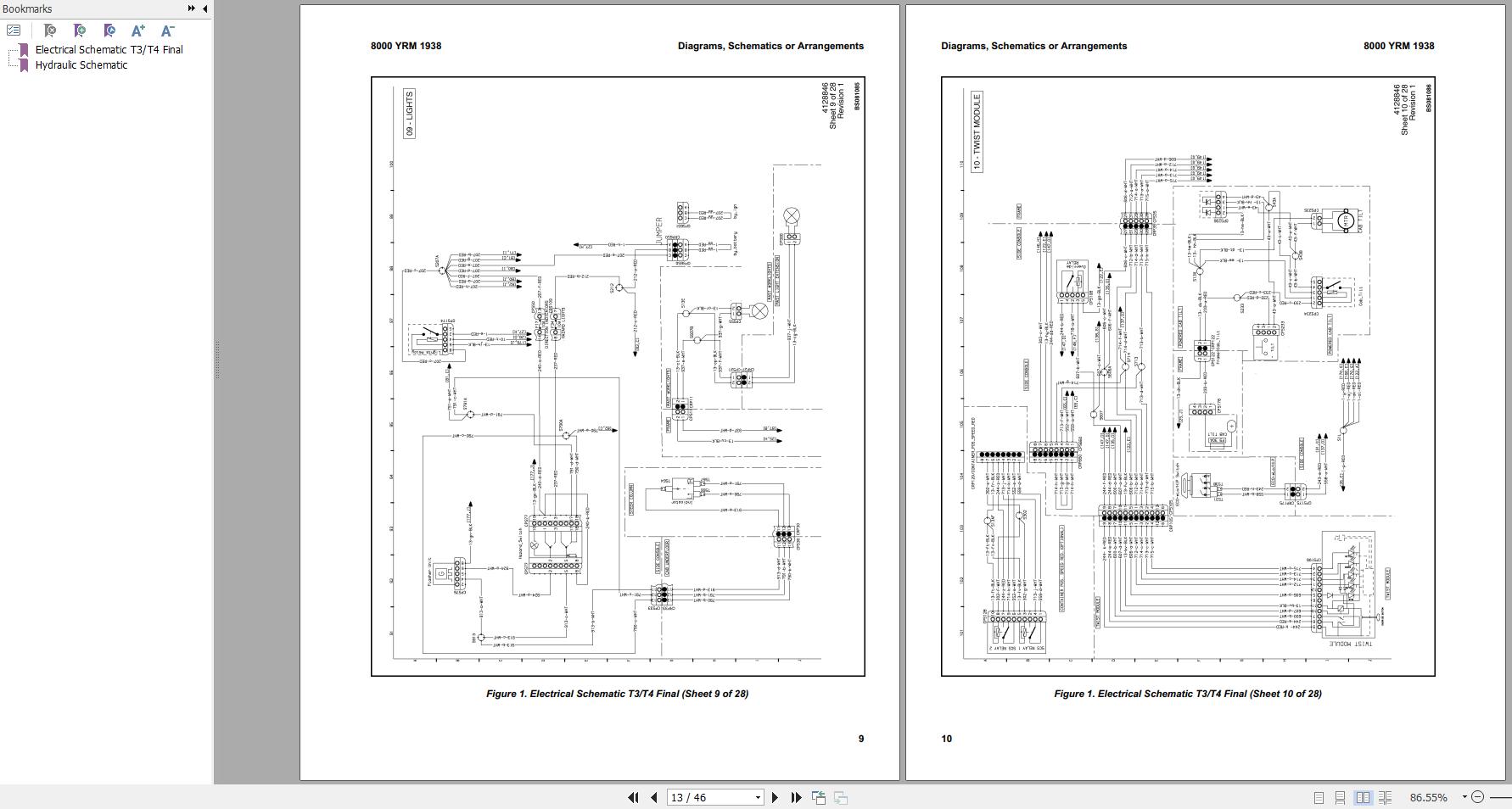Enable continuous page scrolling view
This screenshot has height=809, width=1512.
coord(1340,797)
